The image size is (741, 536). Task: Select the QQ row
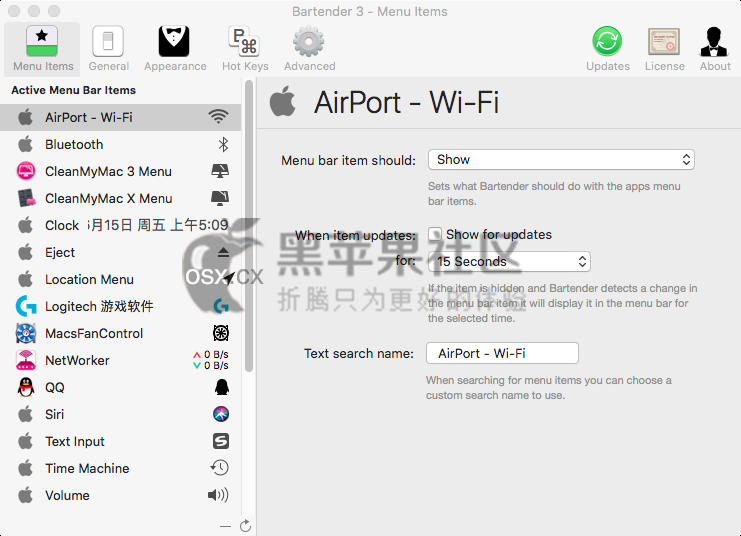[x=121, y=387]
